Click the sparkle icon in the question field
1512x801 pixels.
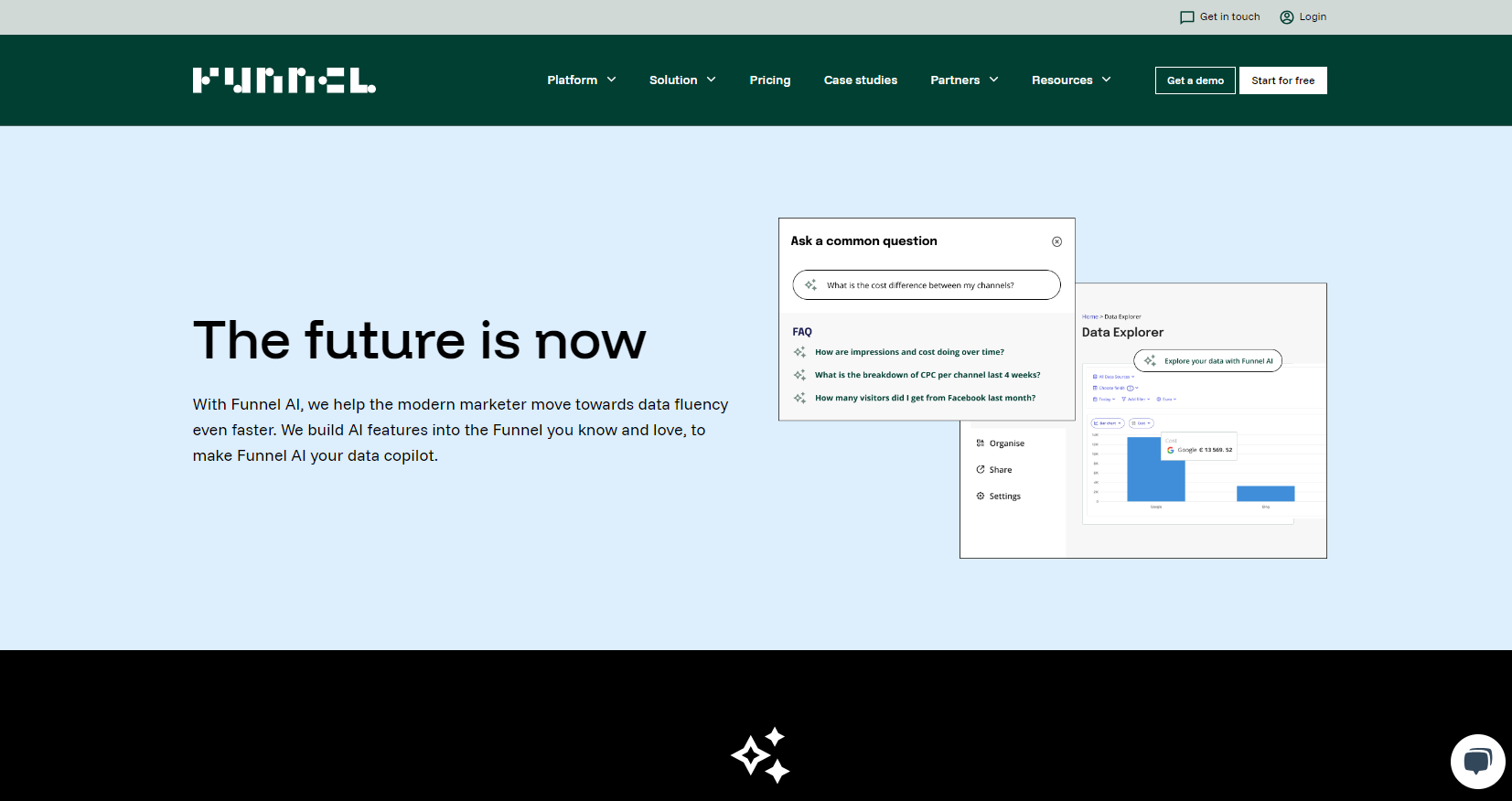click(x=810, y=284)
